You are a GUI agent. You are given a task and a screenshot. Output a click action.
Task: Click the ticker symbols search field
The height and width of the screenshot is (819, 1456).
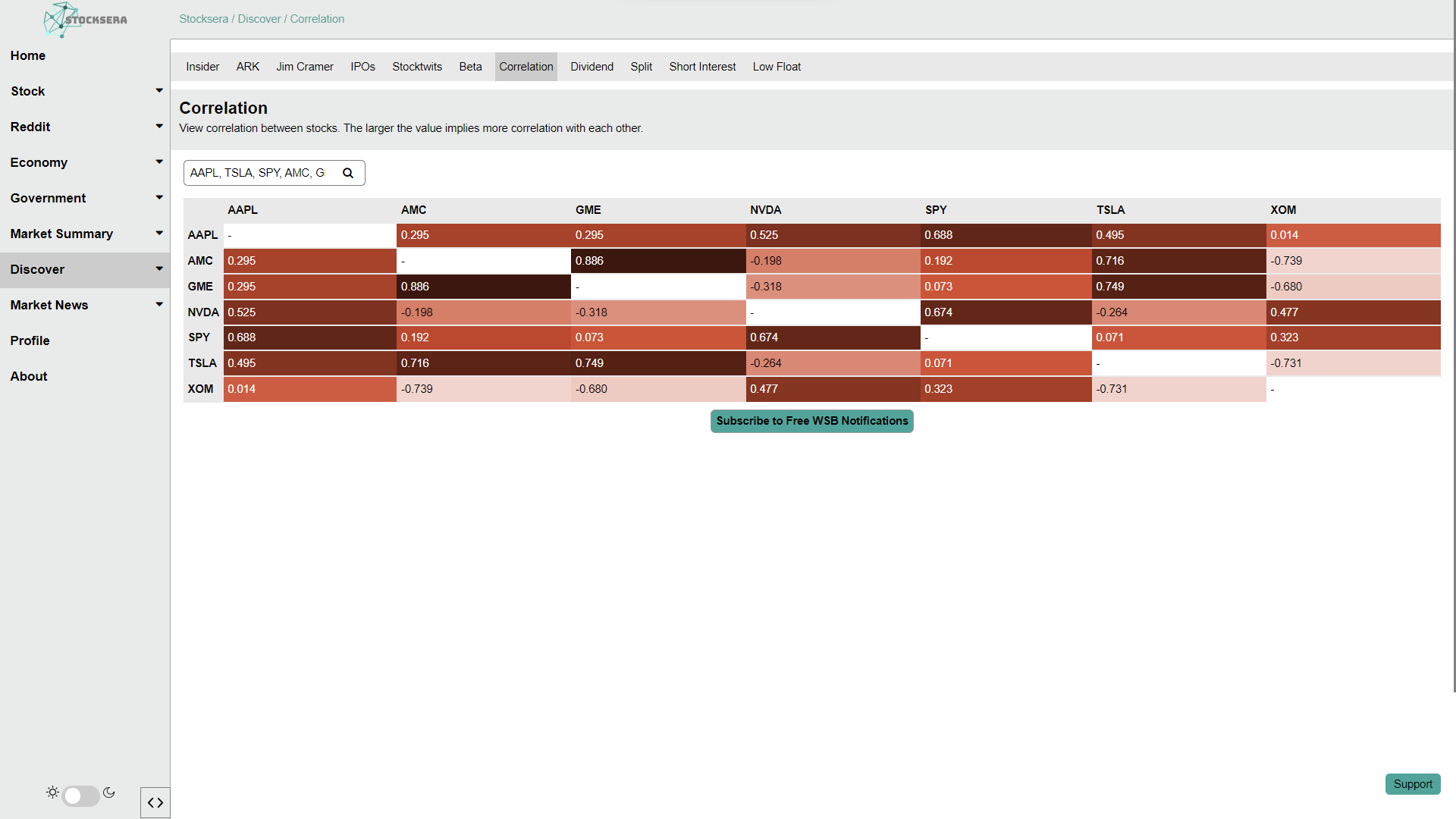point(258,173)
